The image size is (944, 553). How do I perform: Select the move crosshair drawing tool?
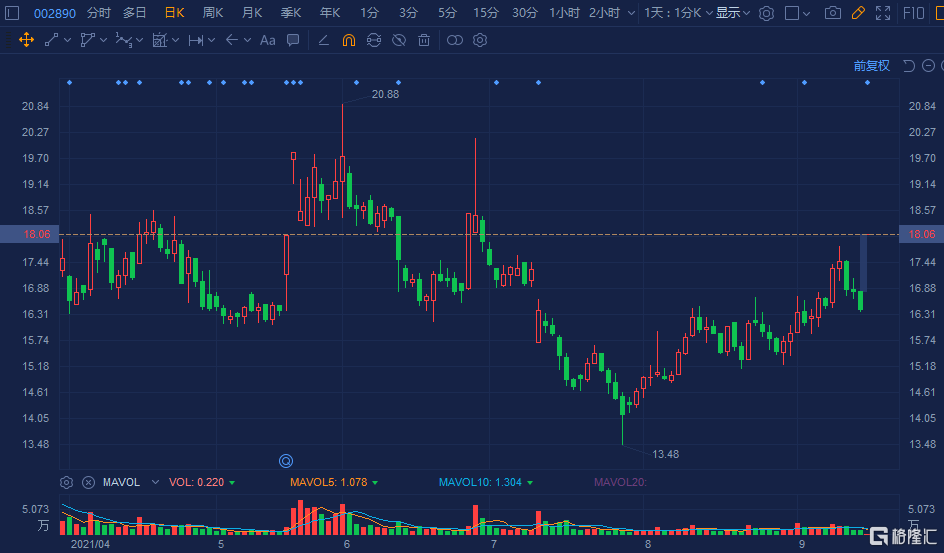tap(26, 40)
